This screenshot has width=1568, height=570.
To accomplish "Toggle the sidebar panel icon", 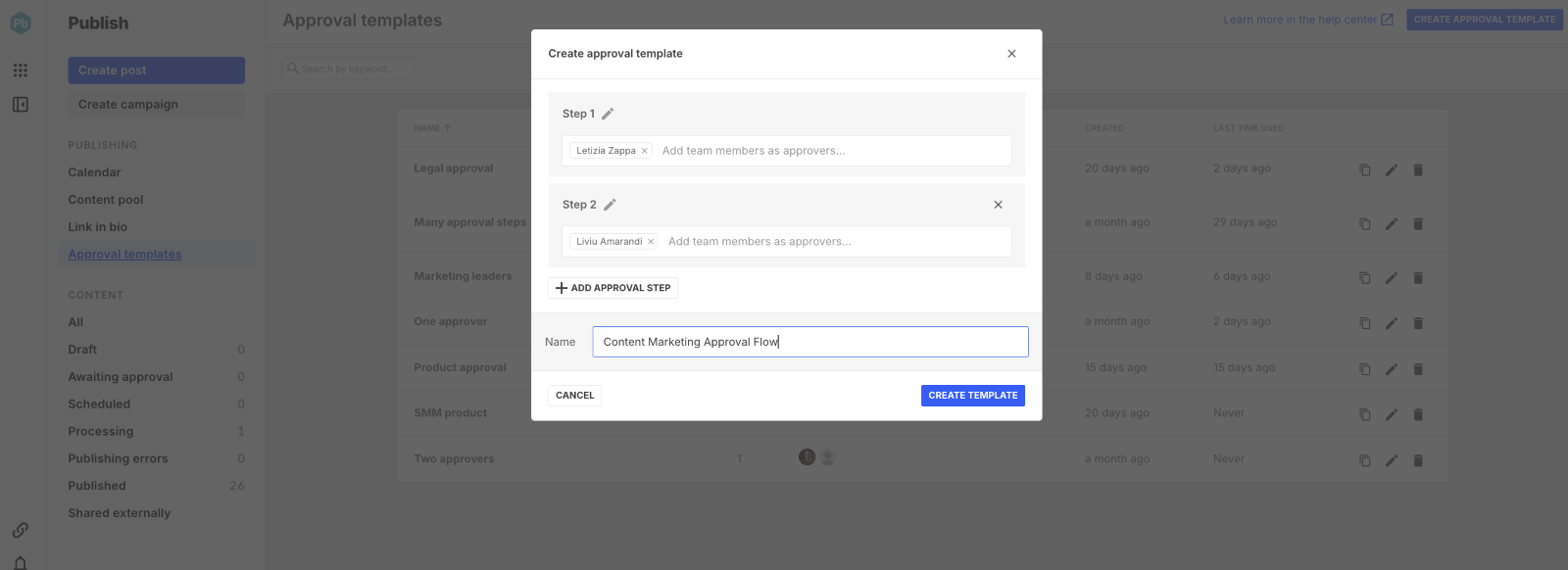I will pos(21,105).
